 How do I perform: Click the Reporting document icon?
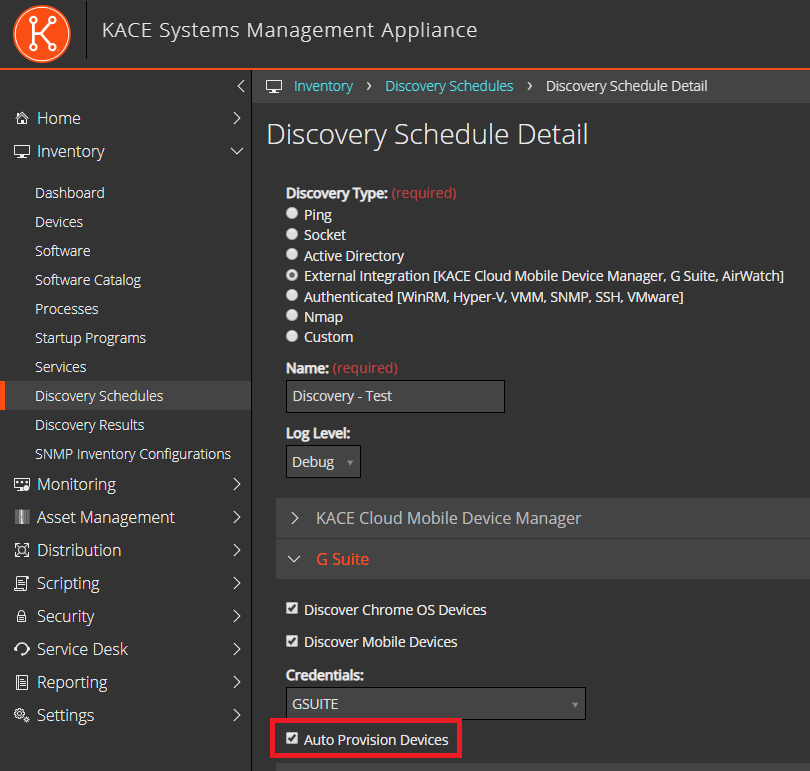[x=22, y=682]
